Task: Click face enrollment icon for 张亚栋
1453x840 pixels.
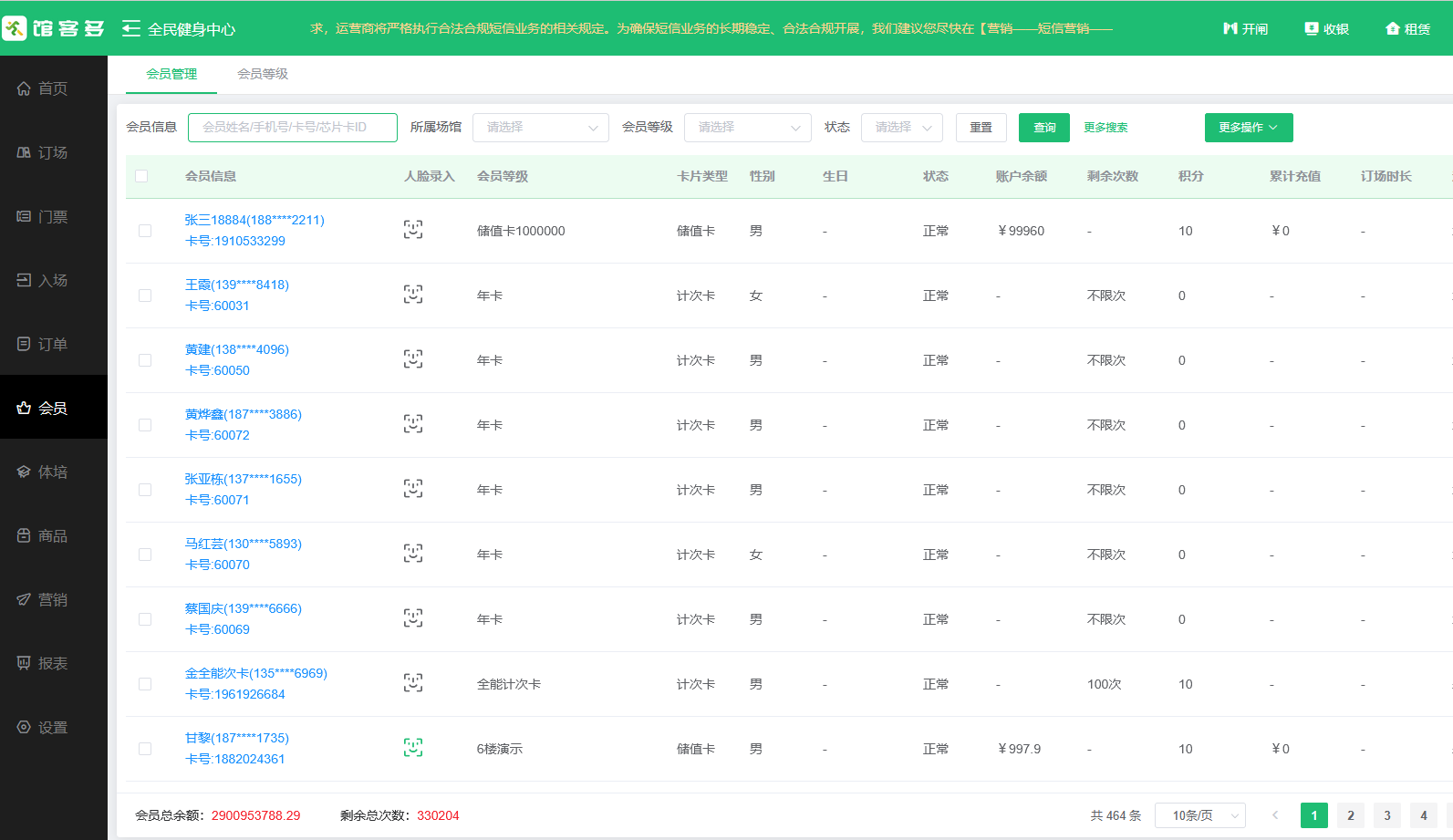Action: (x=413, y=489)
